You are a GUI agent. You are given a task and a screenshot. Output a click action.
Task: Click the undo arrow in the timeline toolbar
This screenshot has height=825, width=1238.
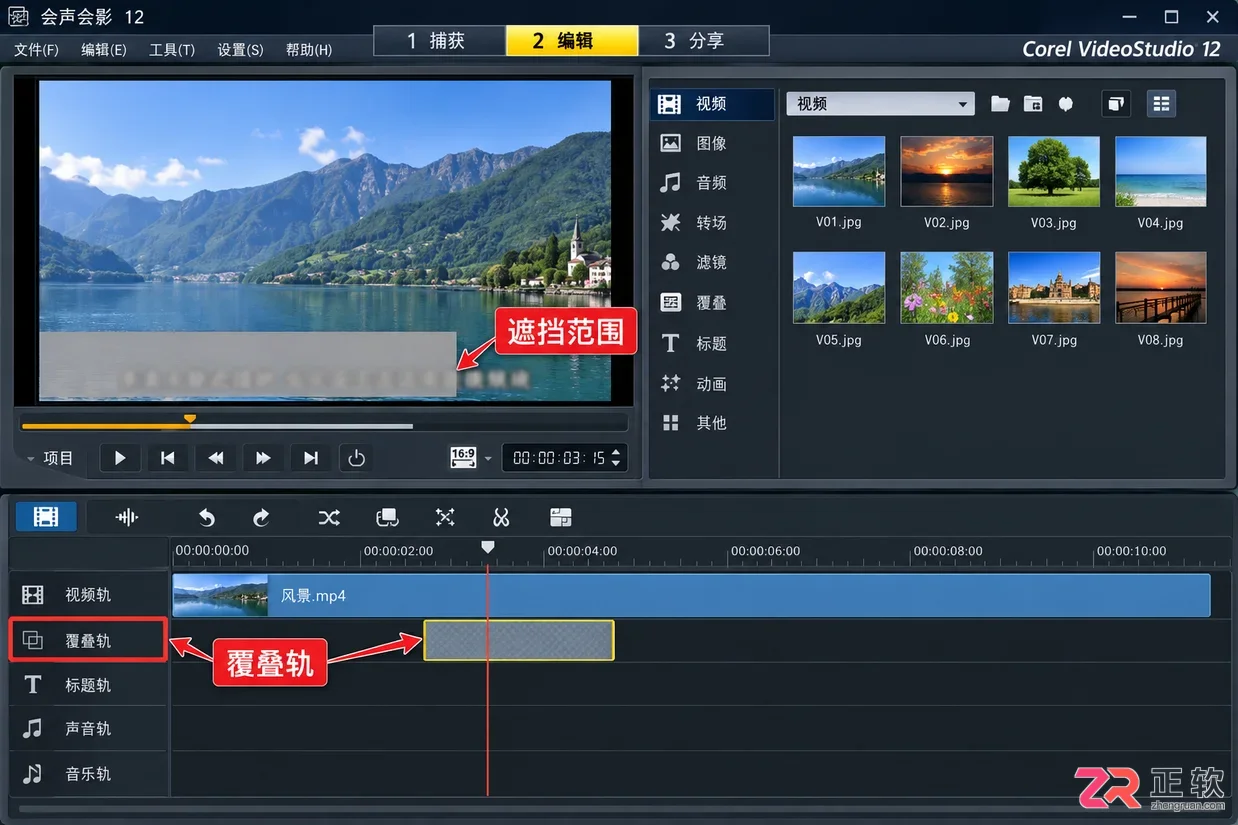click(x=206, y=517)
